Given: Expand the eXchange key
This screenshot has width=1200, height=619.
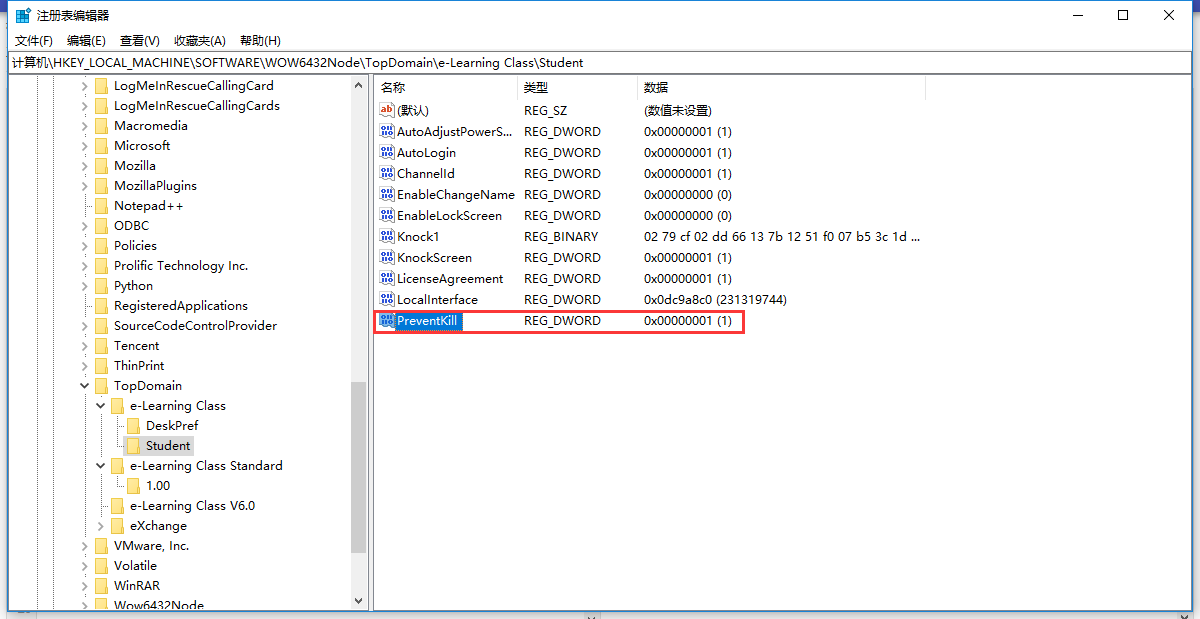Looking at the screenshot, I should click(101, 526).
